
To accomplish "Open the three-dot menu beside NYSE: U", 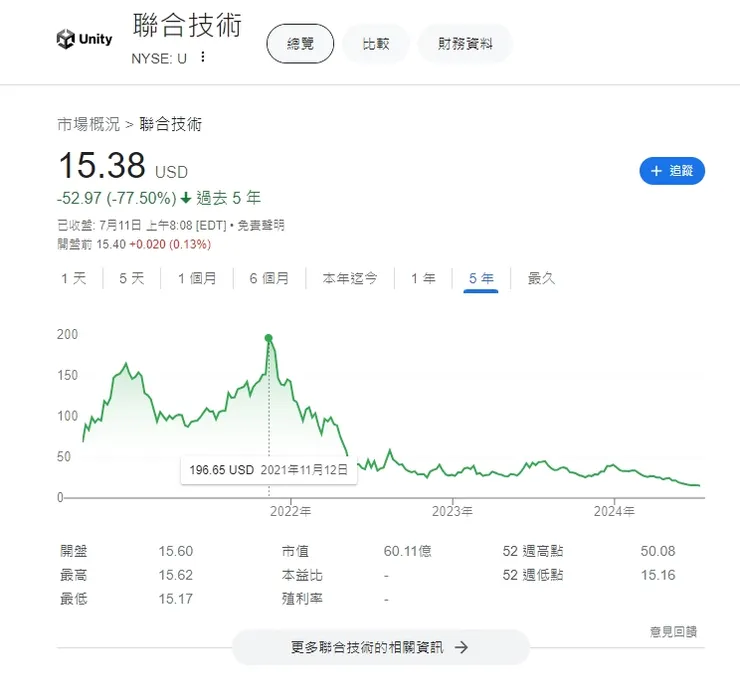I will pyautogui.click(x=202, y=57).
